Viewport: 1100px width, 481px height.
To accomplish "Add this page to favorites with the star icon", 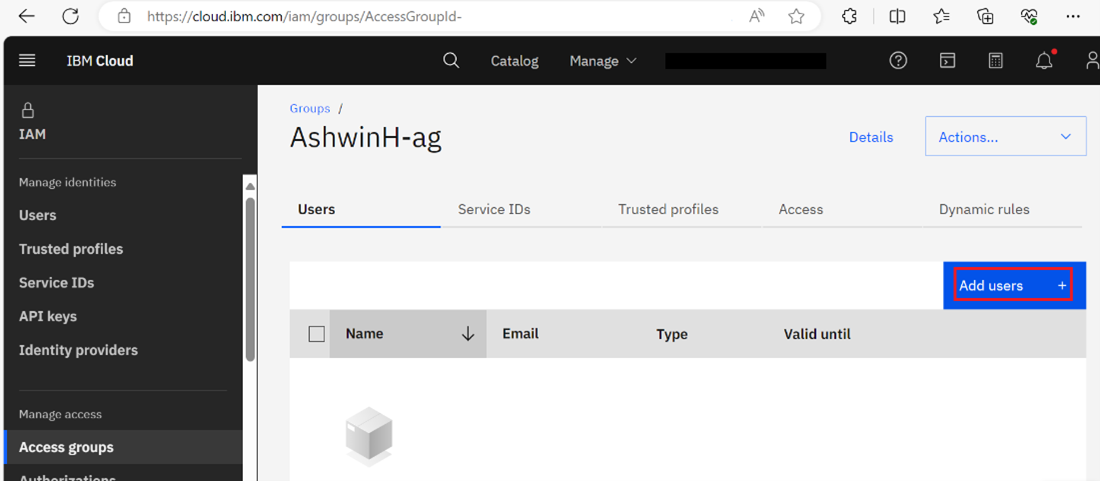I will (x=796, y=17).
